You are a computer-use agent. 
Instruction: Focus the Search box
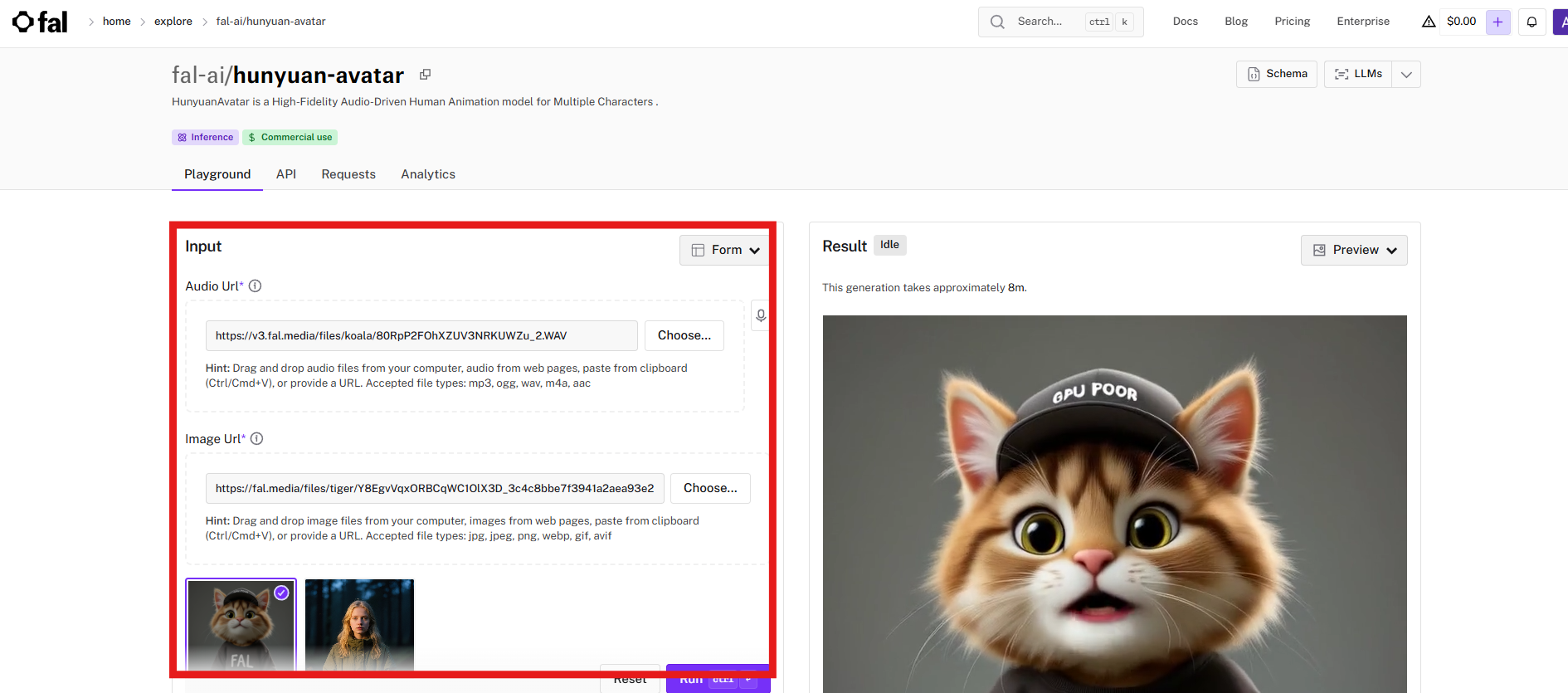(1060, 22)
